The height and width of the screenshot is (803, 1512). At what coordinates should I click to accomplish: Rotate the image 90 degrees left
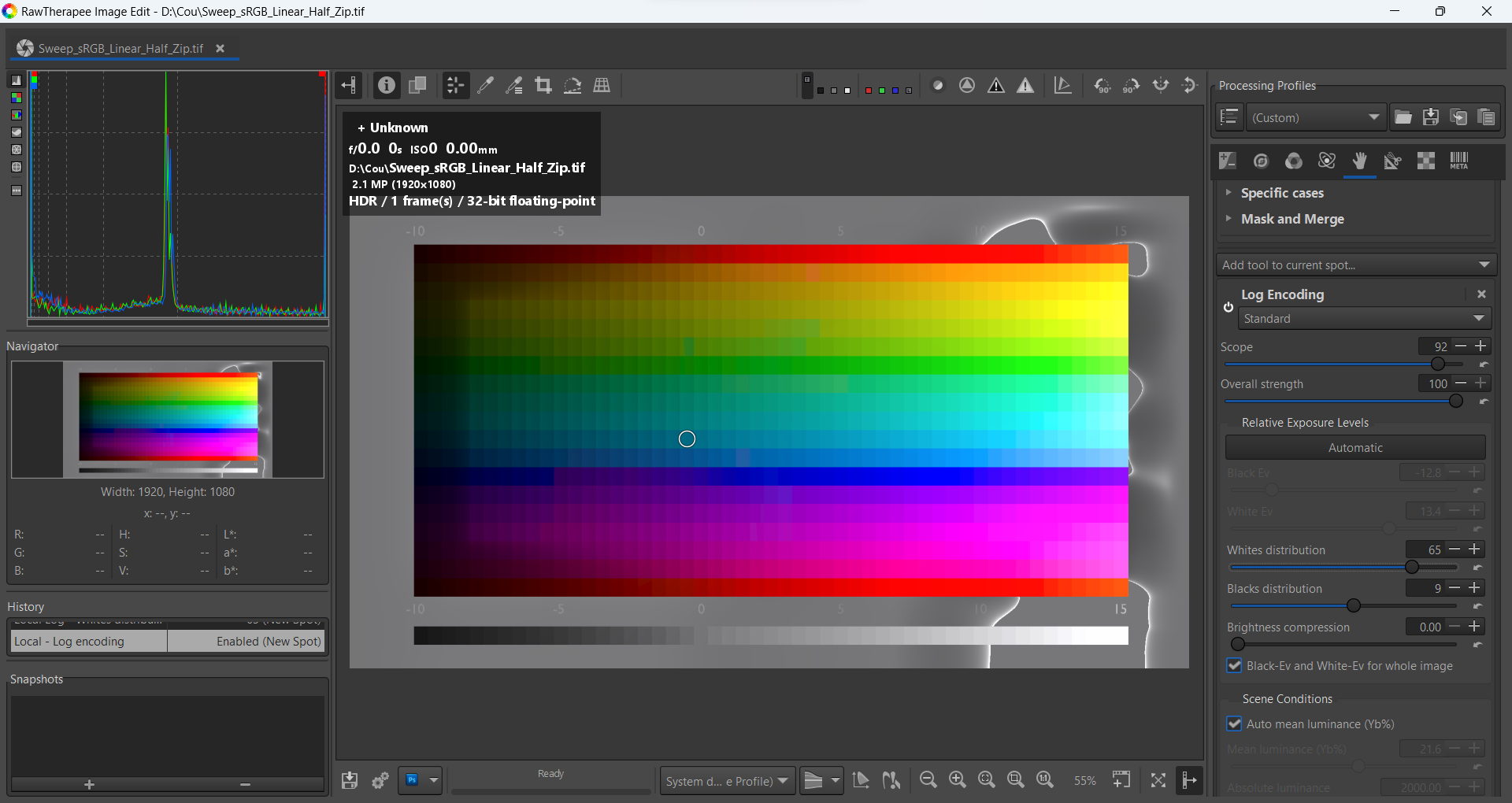point(1102,85)
